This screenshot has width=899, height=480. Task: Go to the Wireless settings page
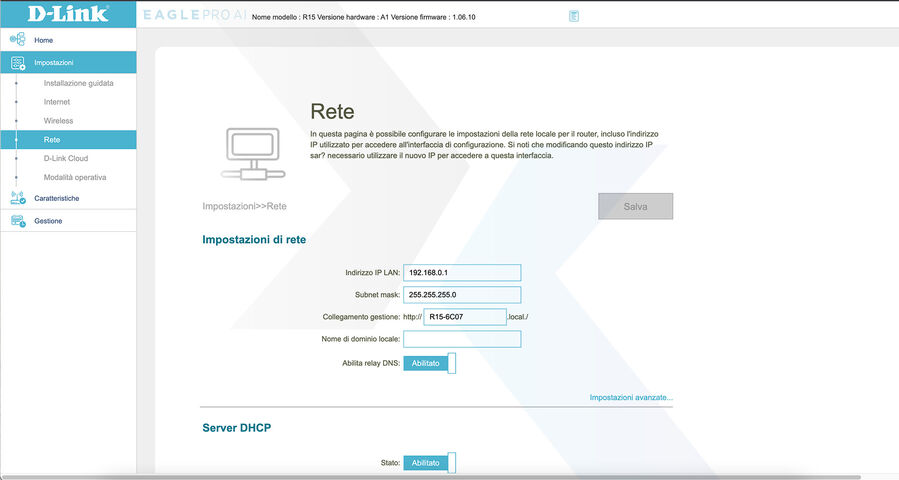(x=58, y=121)
